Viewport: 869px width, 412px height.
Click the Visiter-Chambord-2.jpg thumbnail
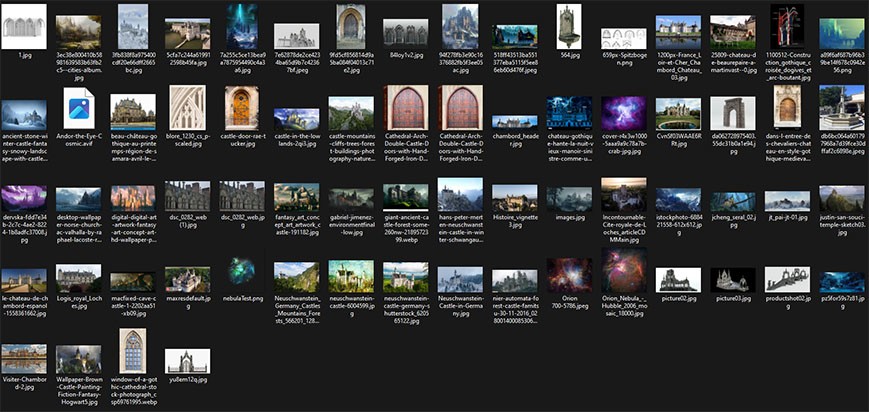[x=24, y=357]
